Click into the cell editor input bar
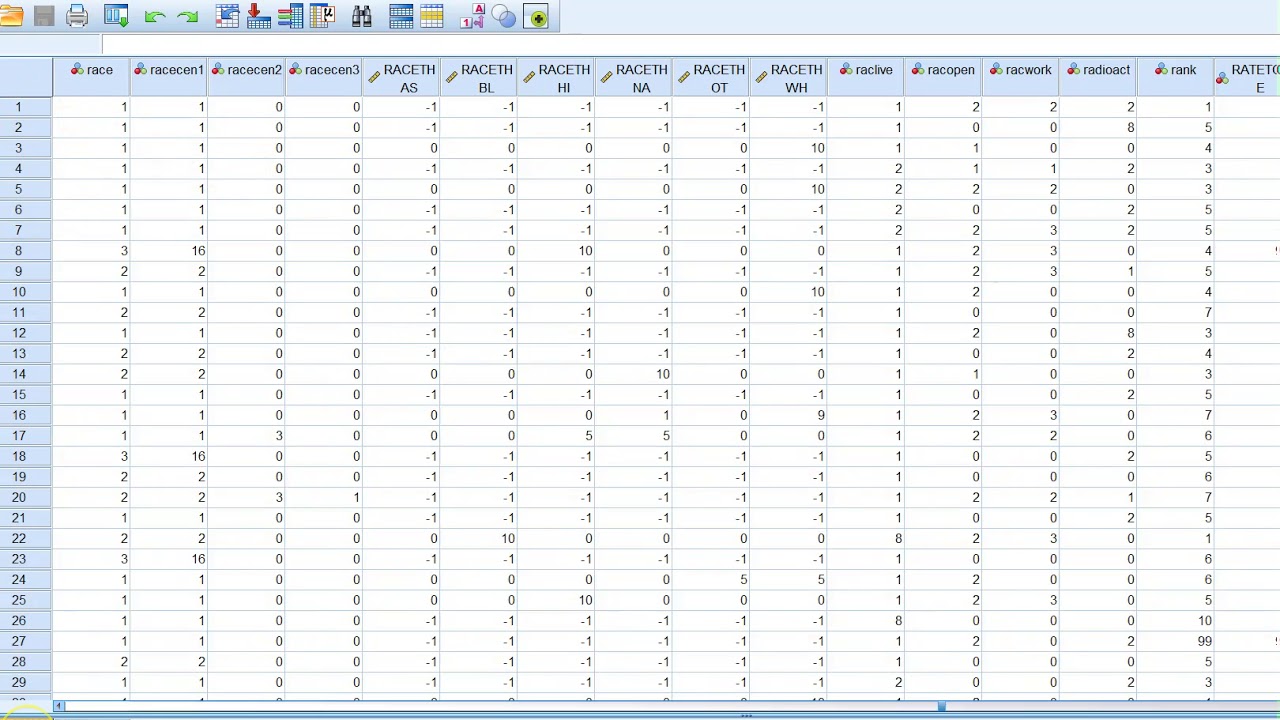The width and height of the screenshot is (1280, 720). pos(690,44)
